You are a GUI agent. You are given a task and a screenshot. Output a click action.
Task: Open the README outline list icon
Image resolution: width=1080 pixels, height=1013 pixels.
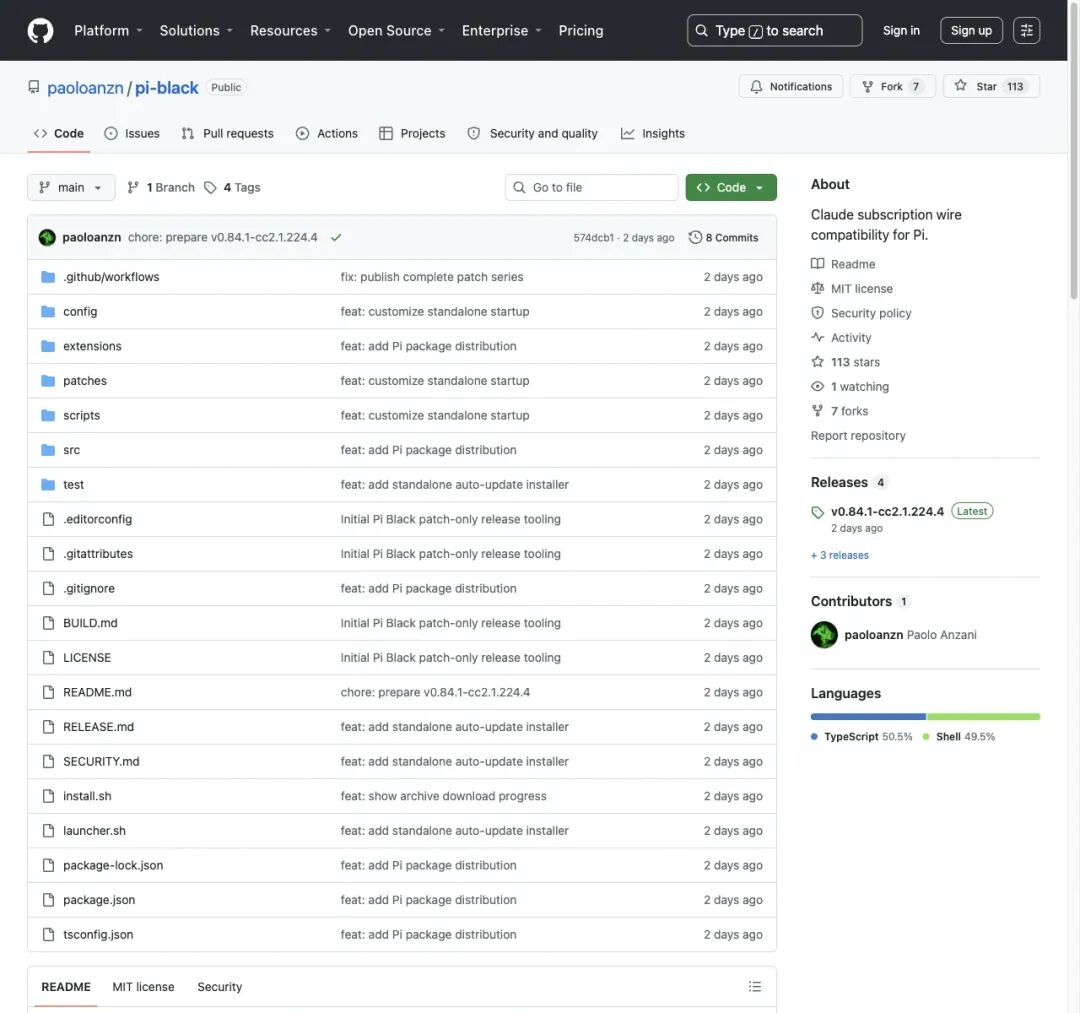coord(754,987)
